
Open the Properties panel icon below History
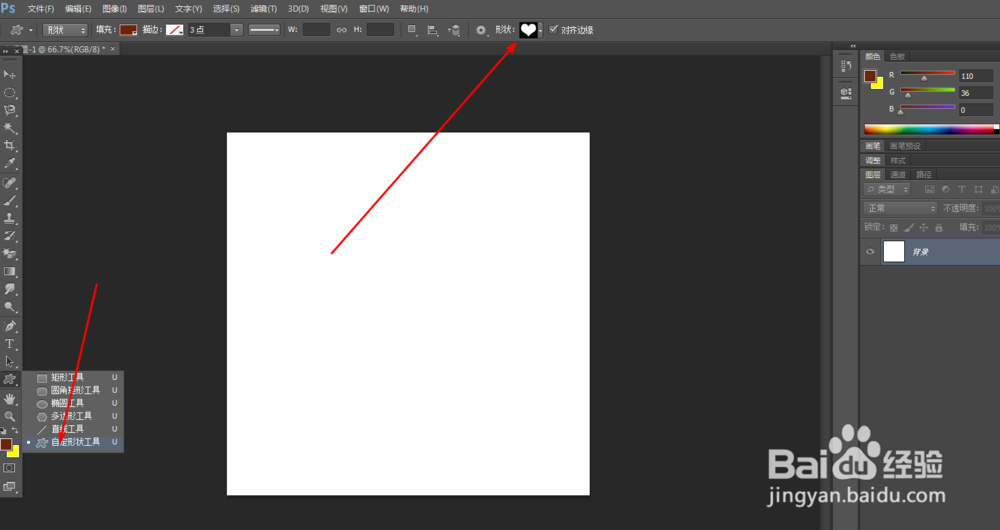846,93
